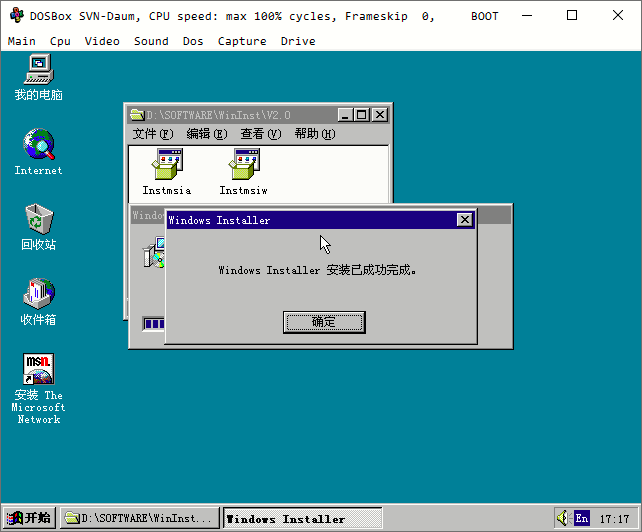Open the 帮助(H) menu
642x532 pixels.
[315, 134]
